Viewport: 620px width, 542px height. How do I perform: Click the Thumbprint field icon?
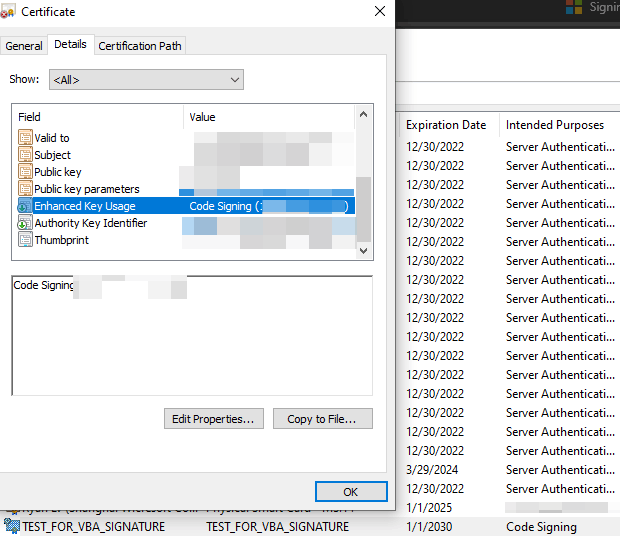tap(25, 240)
